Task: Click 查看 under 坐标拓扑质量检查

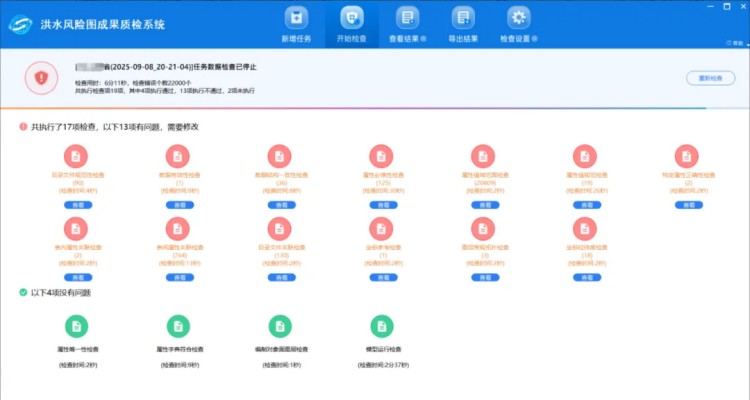Action: coord(585,277)
